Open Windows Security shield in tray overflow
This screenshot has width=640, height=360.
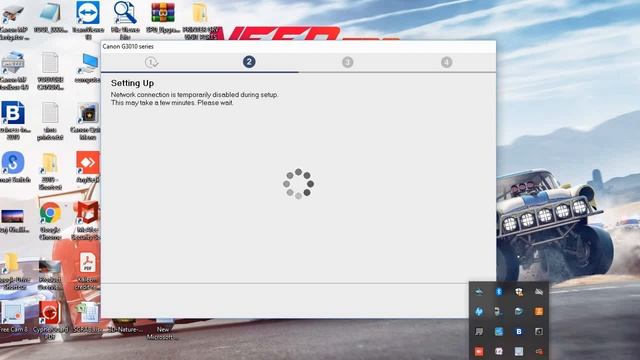(x=519, y=291)
